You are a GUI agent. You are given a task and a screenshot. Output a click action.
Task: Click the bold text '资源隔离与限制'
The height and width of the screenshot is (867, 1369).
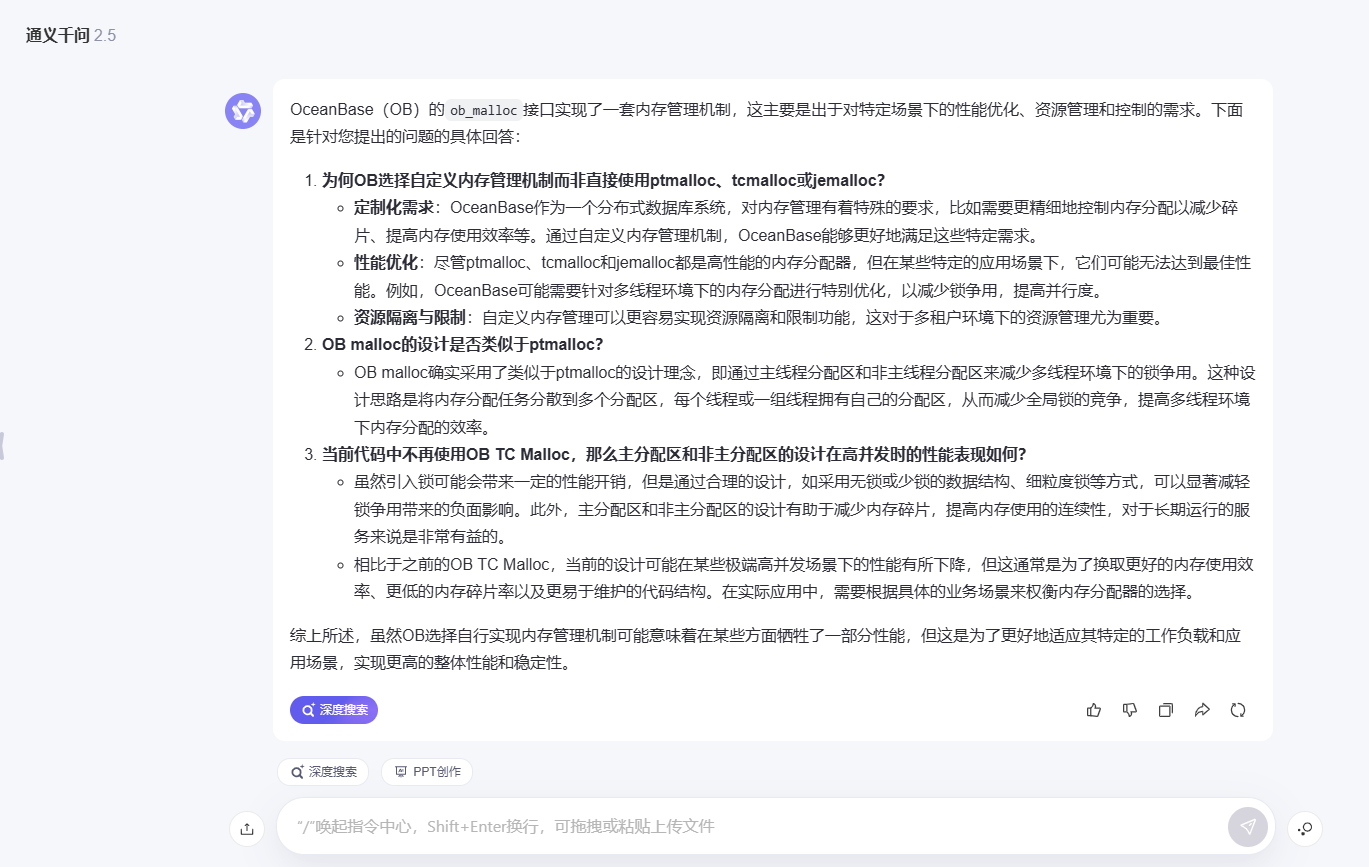pos(410,318)
